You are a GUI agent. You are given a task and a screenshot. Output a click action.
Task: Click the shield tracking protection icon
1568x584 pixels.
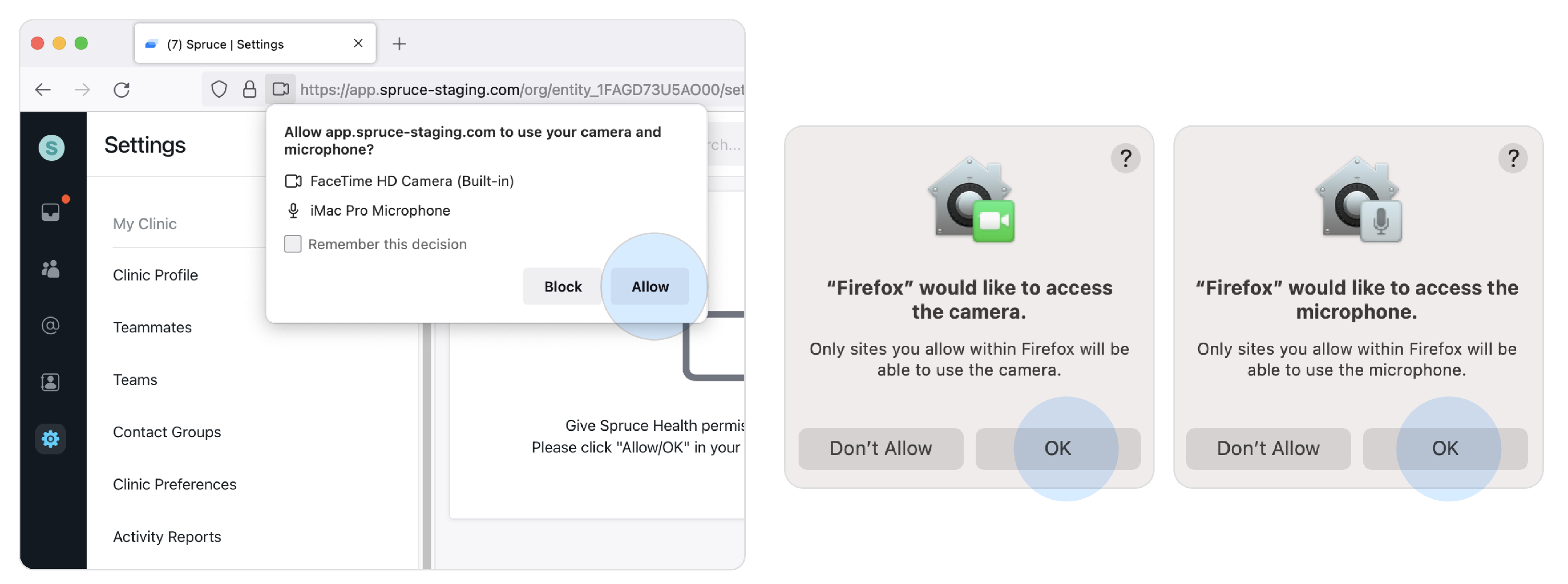tap(219, 89)
